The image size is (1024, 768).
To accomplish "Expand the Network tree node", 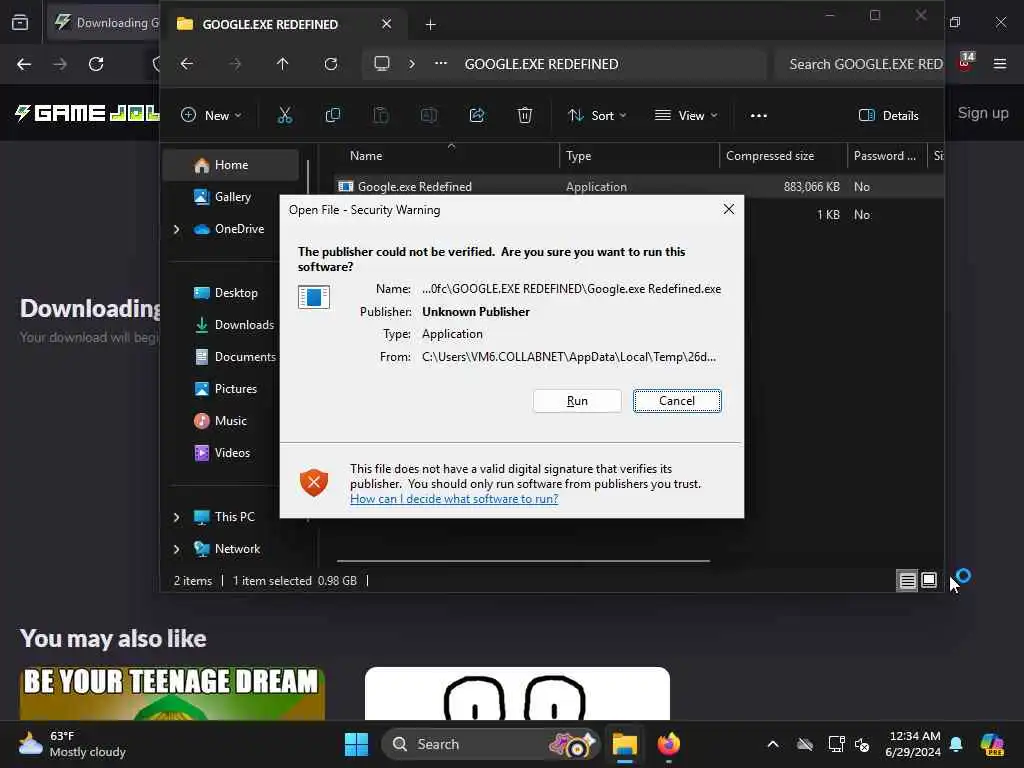I will click(176, 549).
